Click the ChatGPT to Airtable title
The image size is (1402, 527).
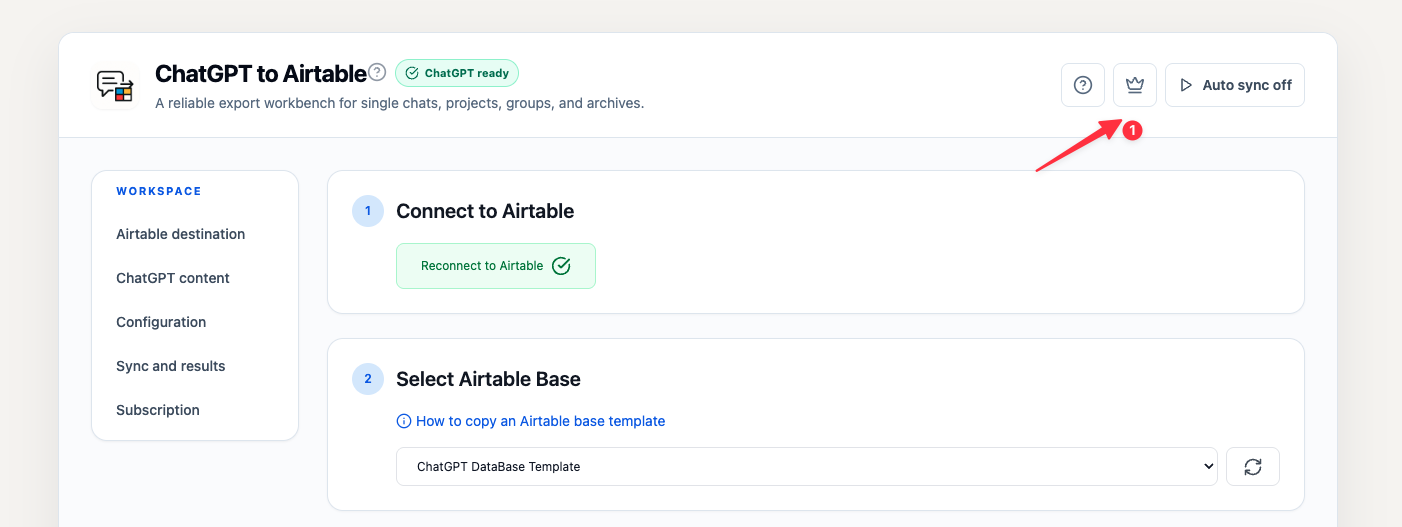(x=261, y=73)
